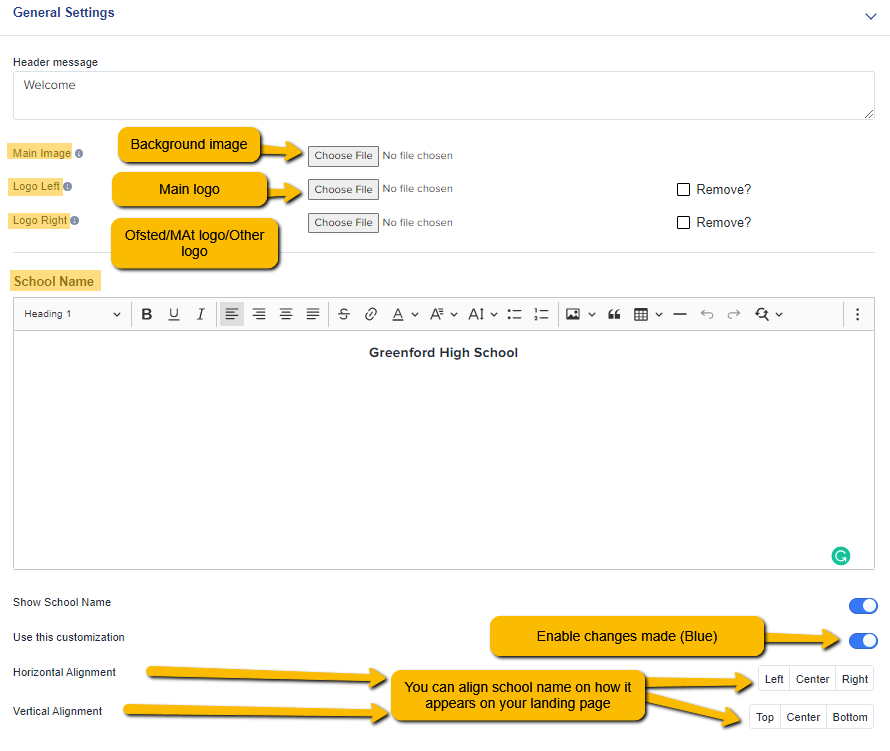Collapse the General Settings section
The height and width of the screenshot is (751, 890).
(870, 16)
